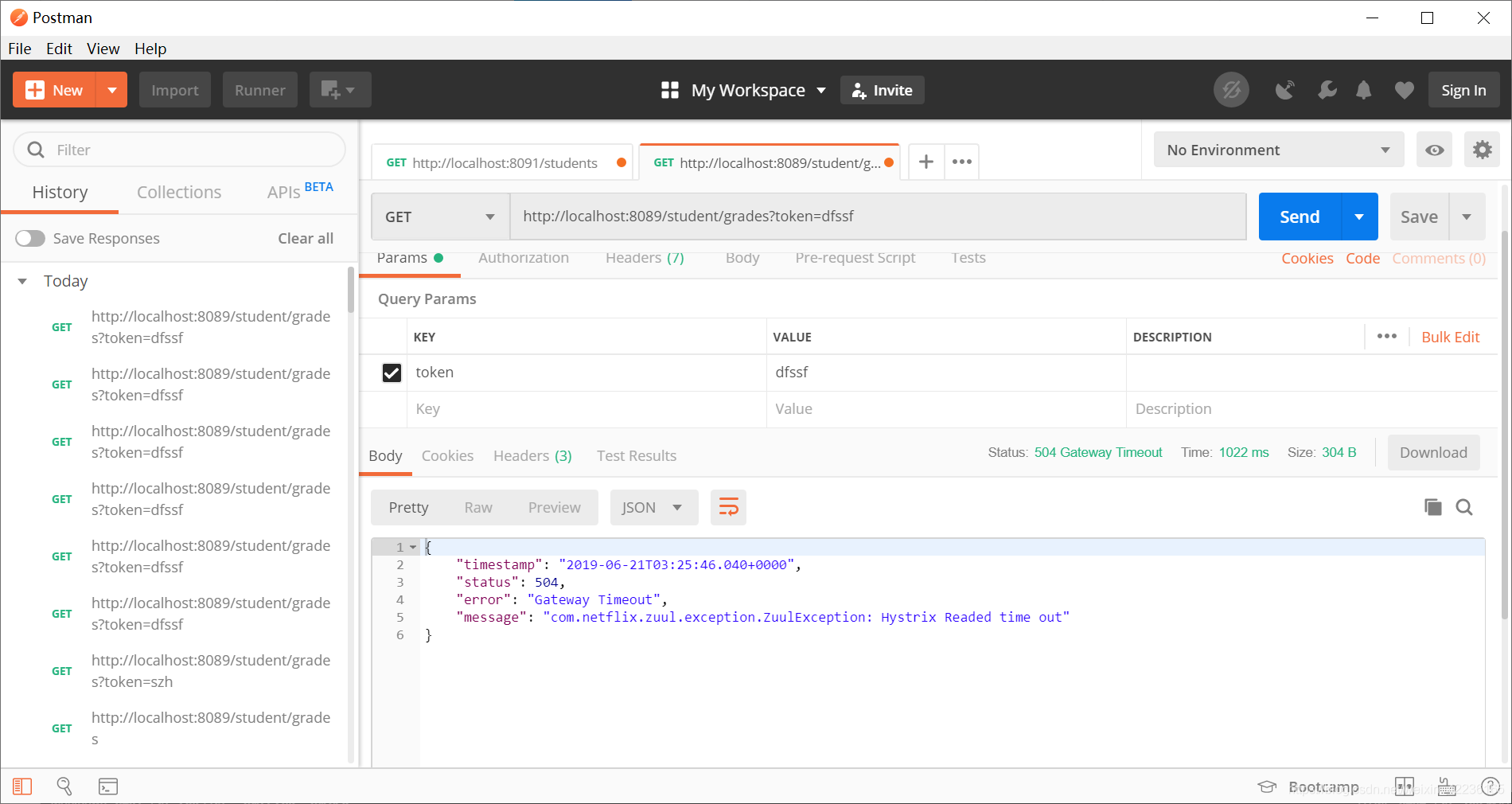
Task: Uncheck the token query param checkbox
Action: coord(392,373)
